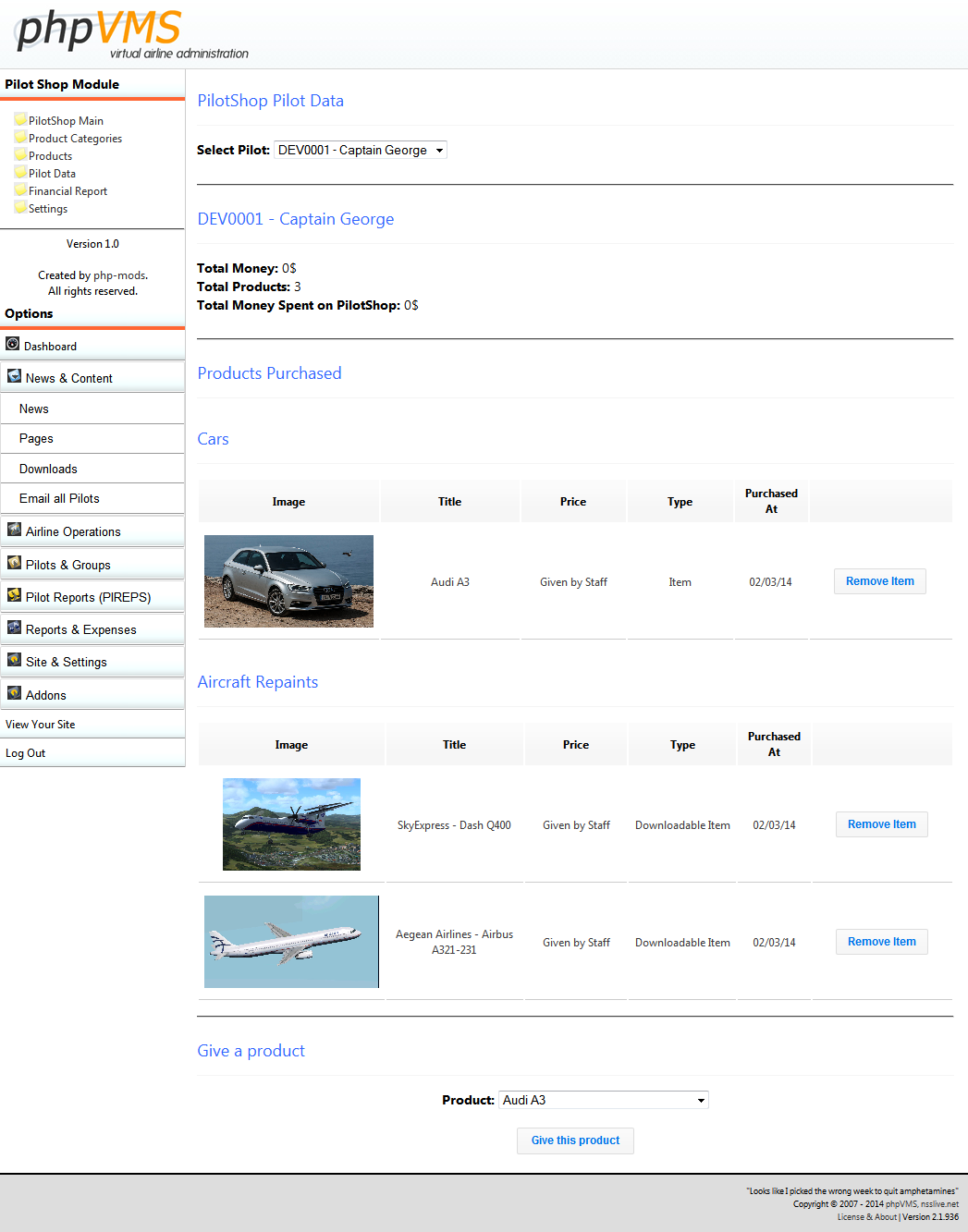Viewport: 968px width, 1232px height.
Task: Click the Pilots & Groups section icon
Action: (x=15, y=563)
